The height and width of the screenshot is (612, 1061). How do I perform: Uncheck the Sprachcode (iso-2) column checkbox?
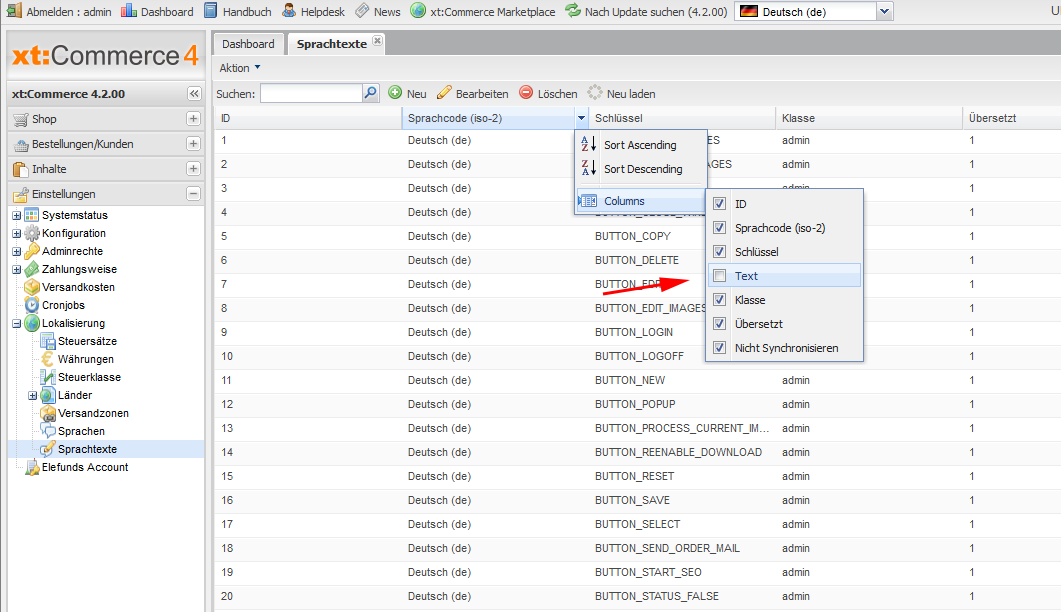point(719,227)
